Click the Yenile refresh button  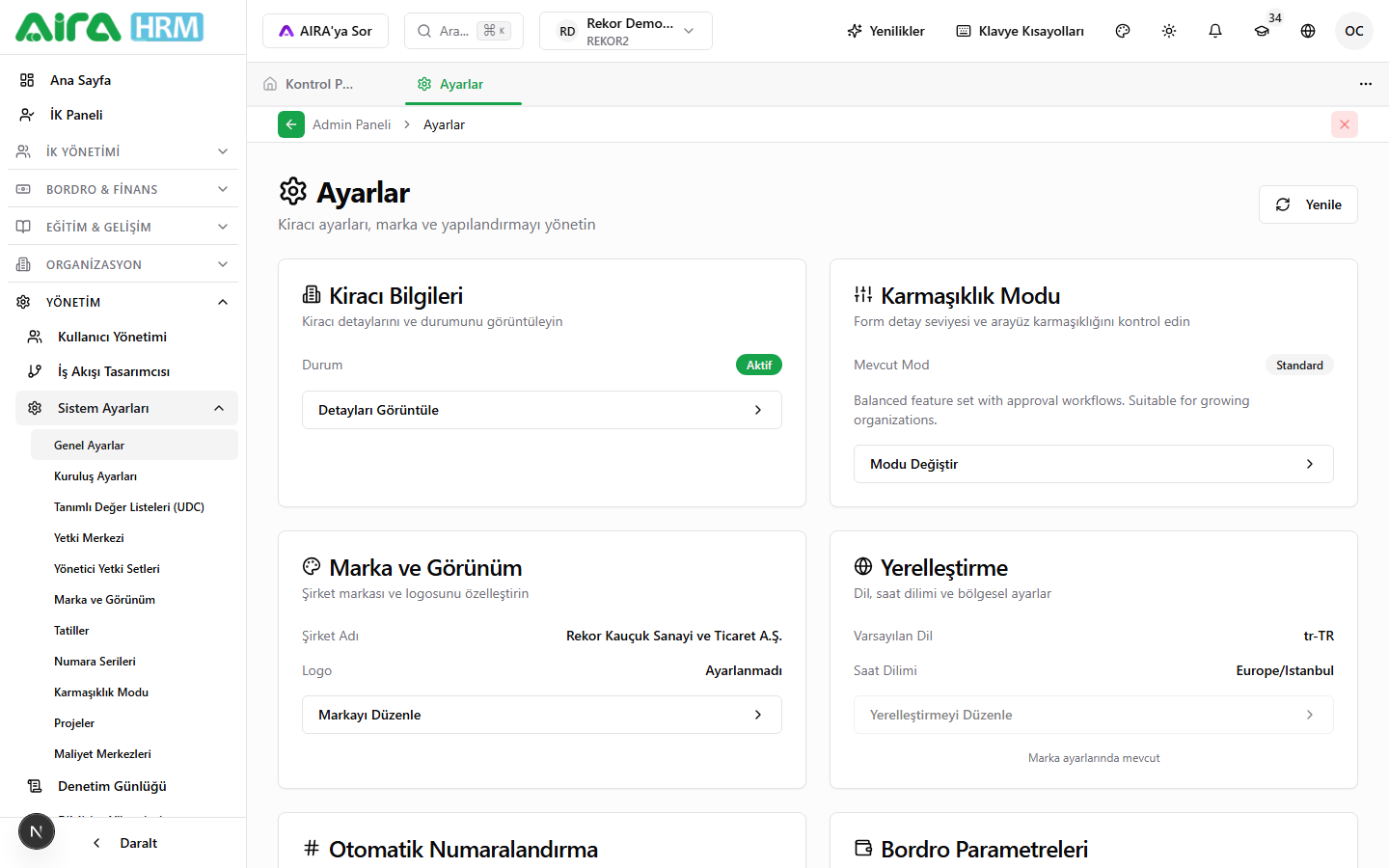(1308, 204)
